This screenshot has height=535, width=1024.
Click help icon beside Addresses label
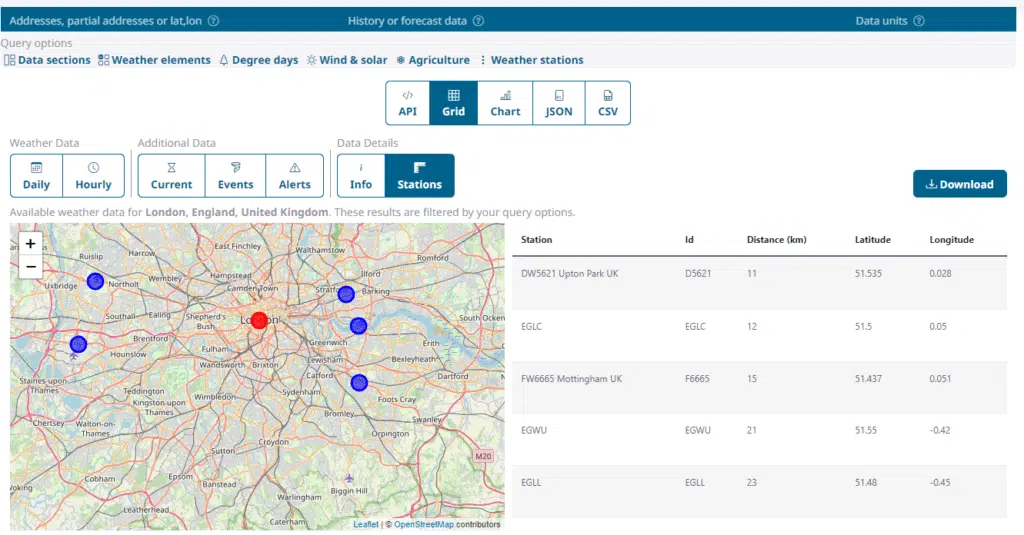(213, 21)
